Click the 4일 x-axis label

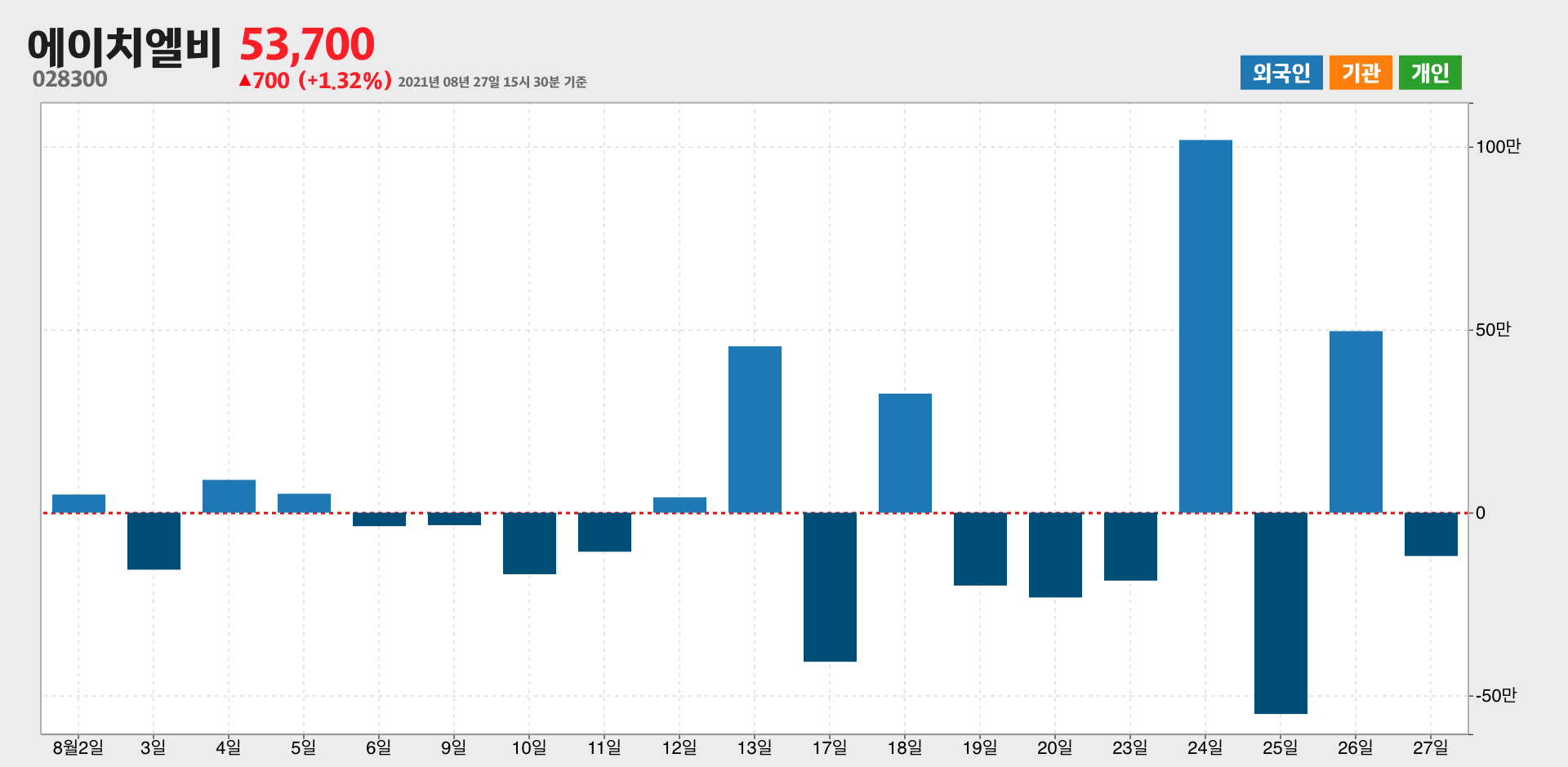229,747
